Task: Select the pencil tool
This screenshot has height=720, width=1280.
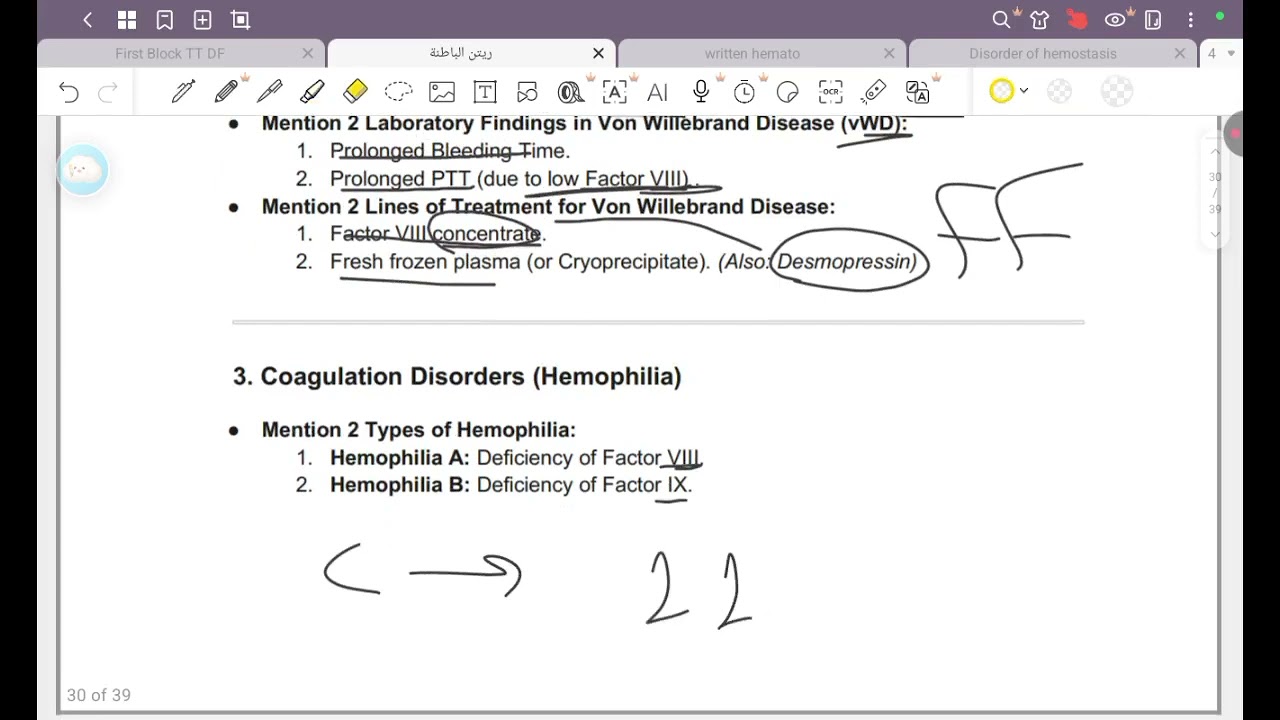Action: (226, 92)
